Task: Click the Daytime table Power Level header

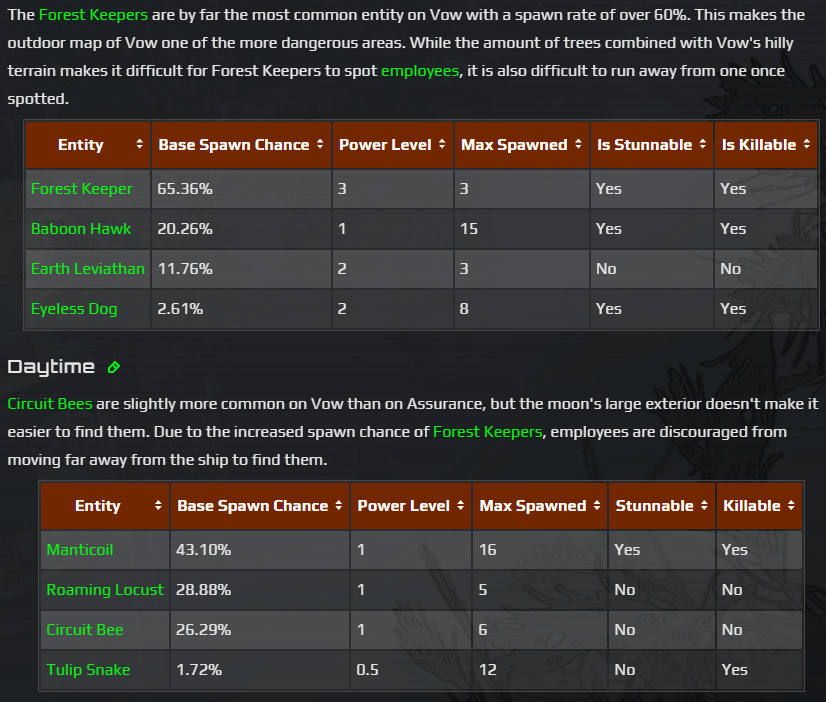Action: [403, 506]
